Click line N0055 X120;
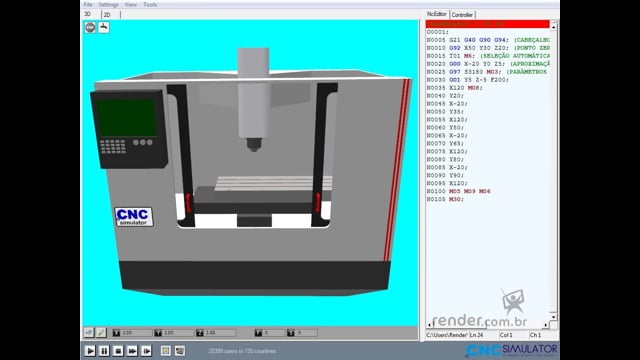 (x=447, y=120)
